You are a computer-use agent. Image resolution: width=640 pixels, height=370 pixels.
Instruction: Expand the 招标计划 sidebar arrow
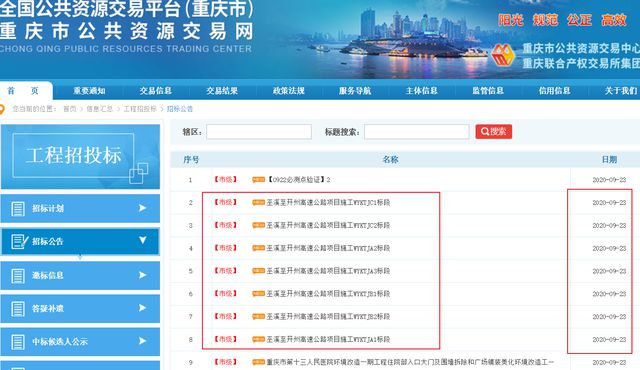[x=142, y=208]
